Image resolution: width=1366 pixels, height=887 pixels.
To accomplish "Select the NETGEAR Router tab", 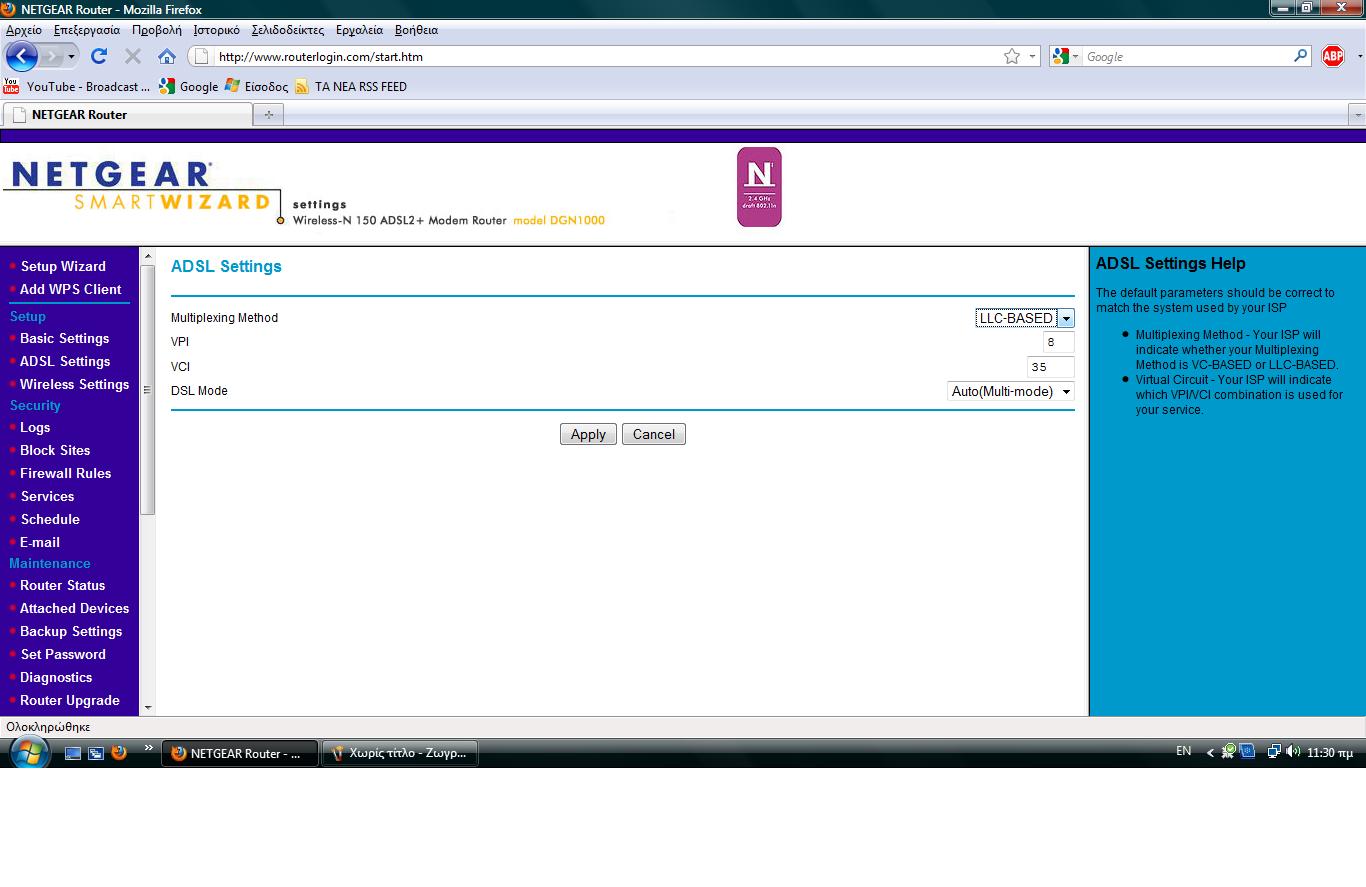I will (x=127, y=115).
